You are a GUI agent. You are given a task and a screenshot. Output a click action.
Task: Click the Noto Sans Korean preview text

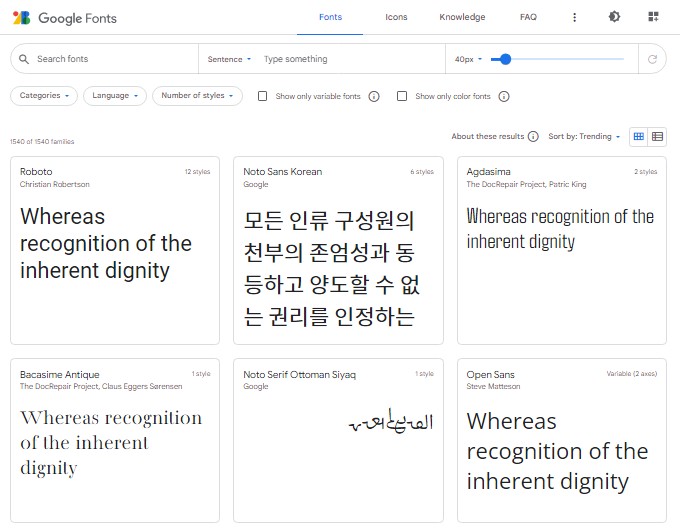coord(331,268)
